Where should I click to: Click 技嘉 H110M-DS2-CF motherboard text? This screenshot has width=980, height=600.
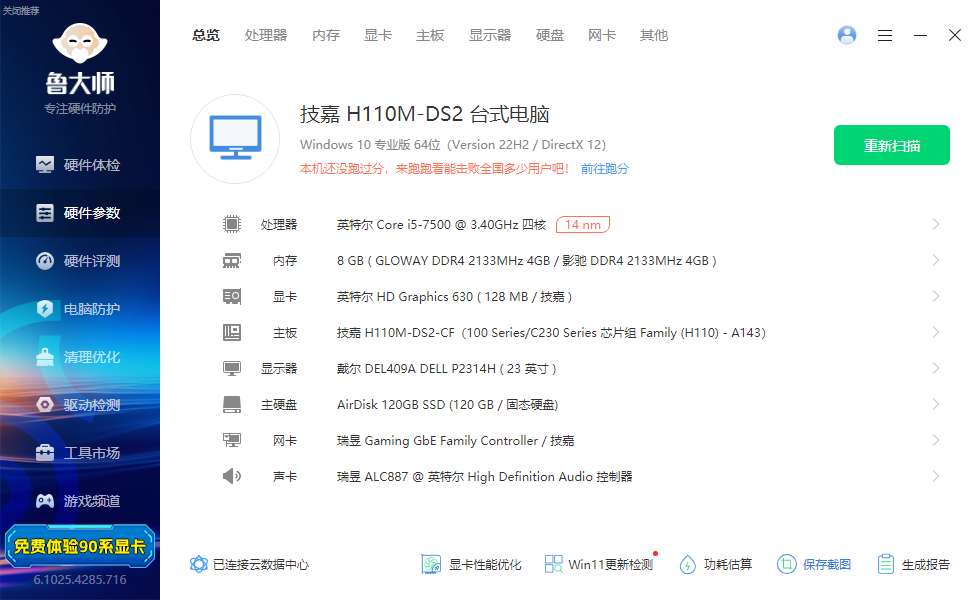[x=551, y=332]
